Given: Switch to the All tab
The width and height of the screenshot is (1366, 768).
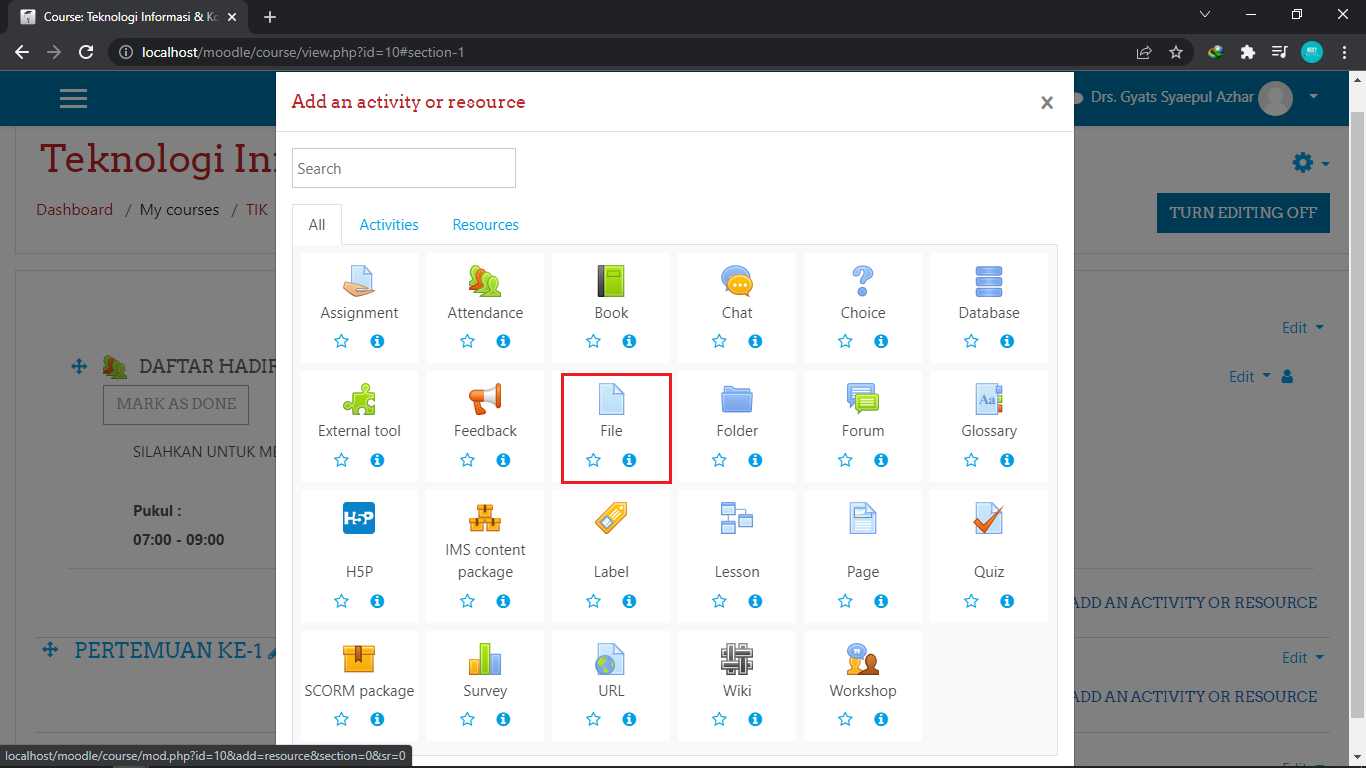Looking at the screenshot, I should click(317, 225).
